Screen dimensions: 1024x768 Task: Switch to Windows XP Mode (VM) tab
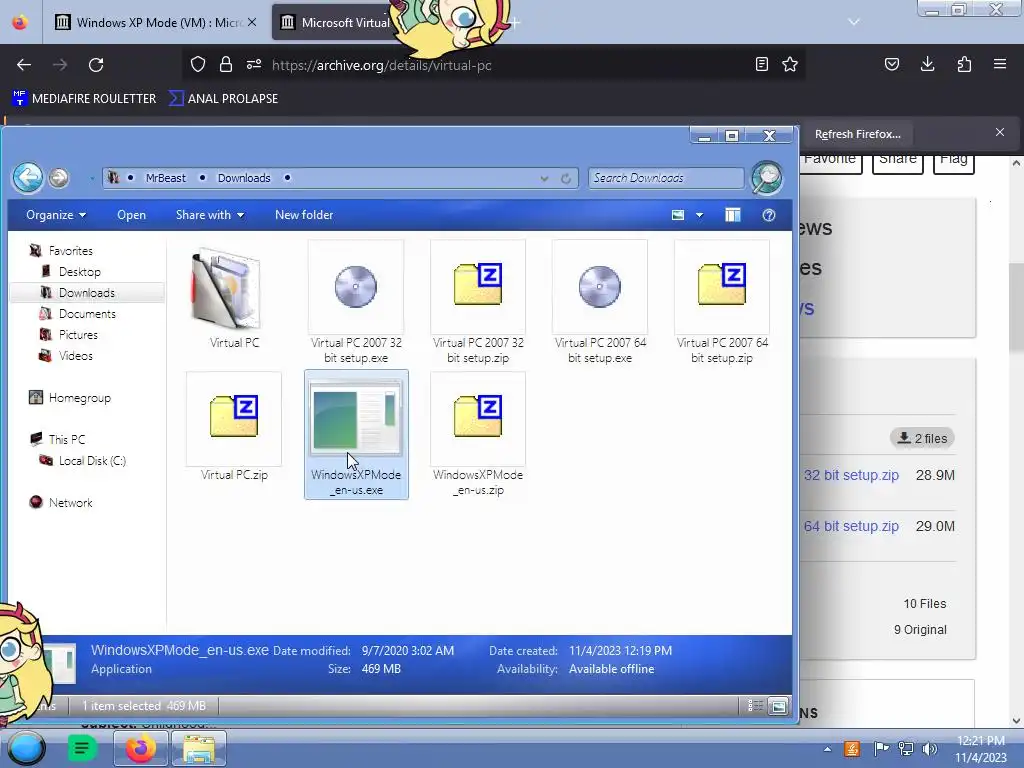pos(155,22)
